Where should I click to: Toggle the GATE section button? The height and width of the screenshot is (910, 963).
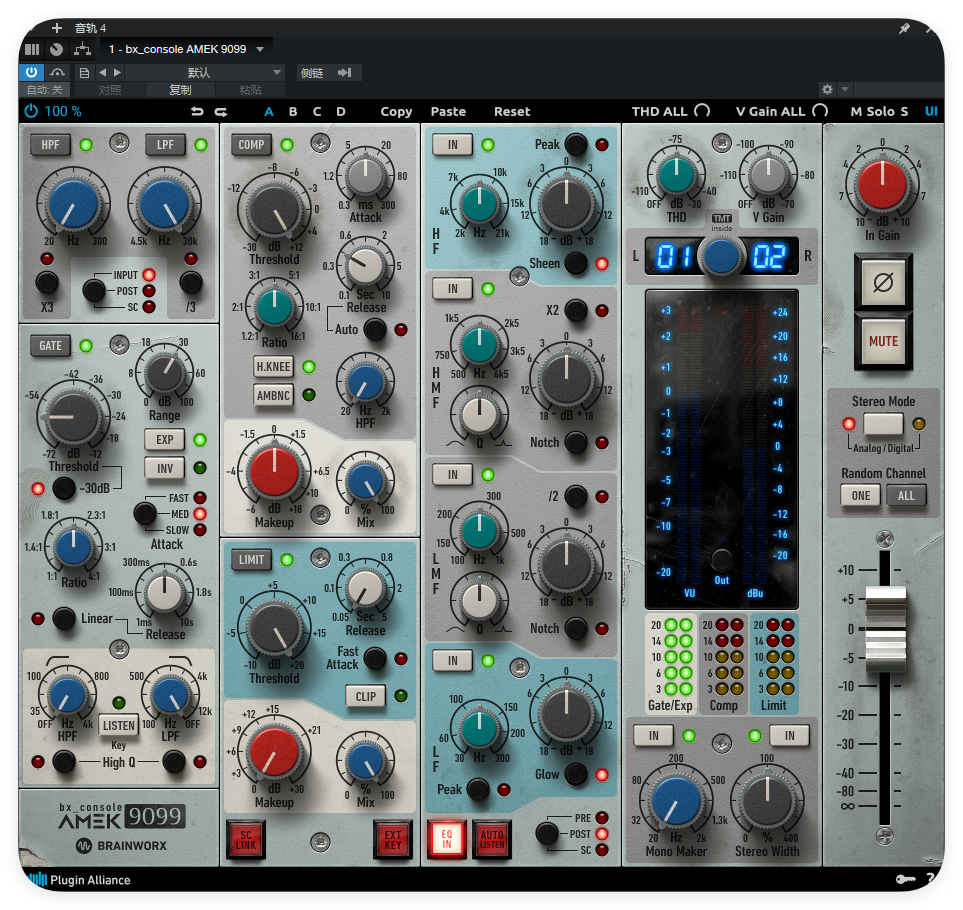pos(50,346)
